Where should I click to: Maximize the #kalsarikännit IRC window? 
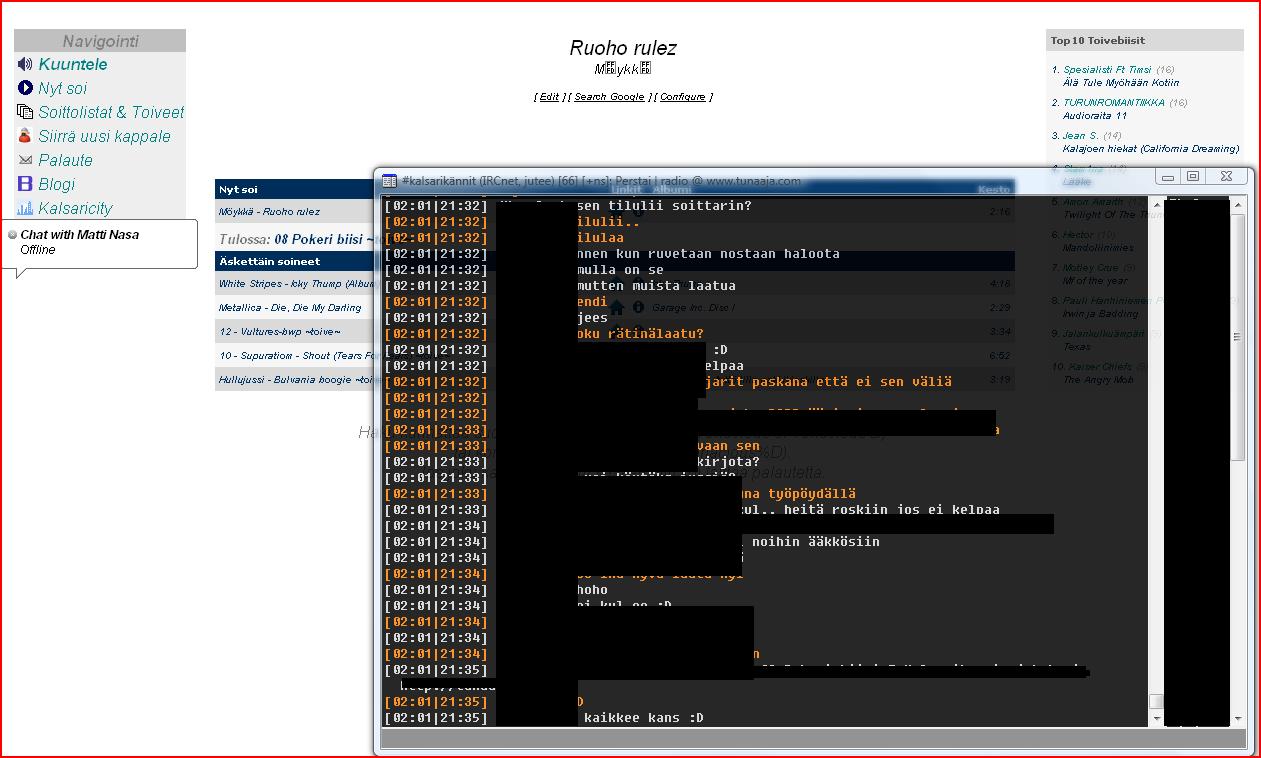click(x=1193, y=177)
